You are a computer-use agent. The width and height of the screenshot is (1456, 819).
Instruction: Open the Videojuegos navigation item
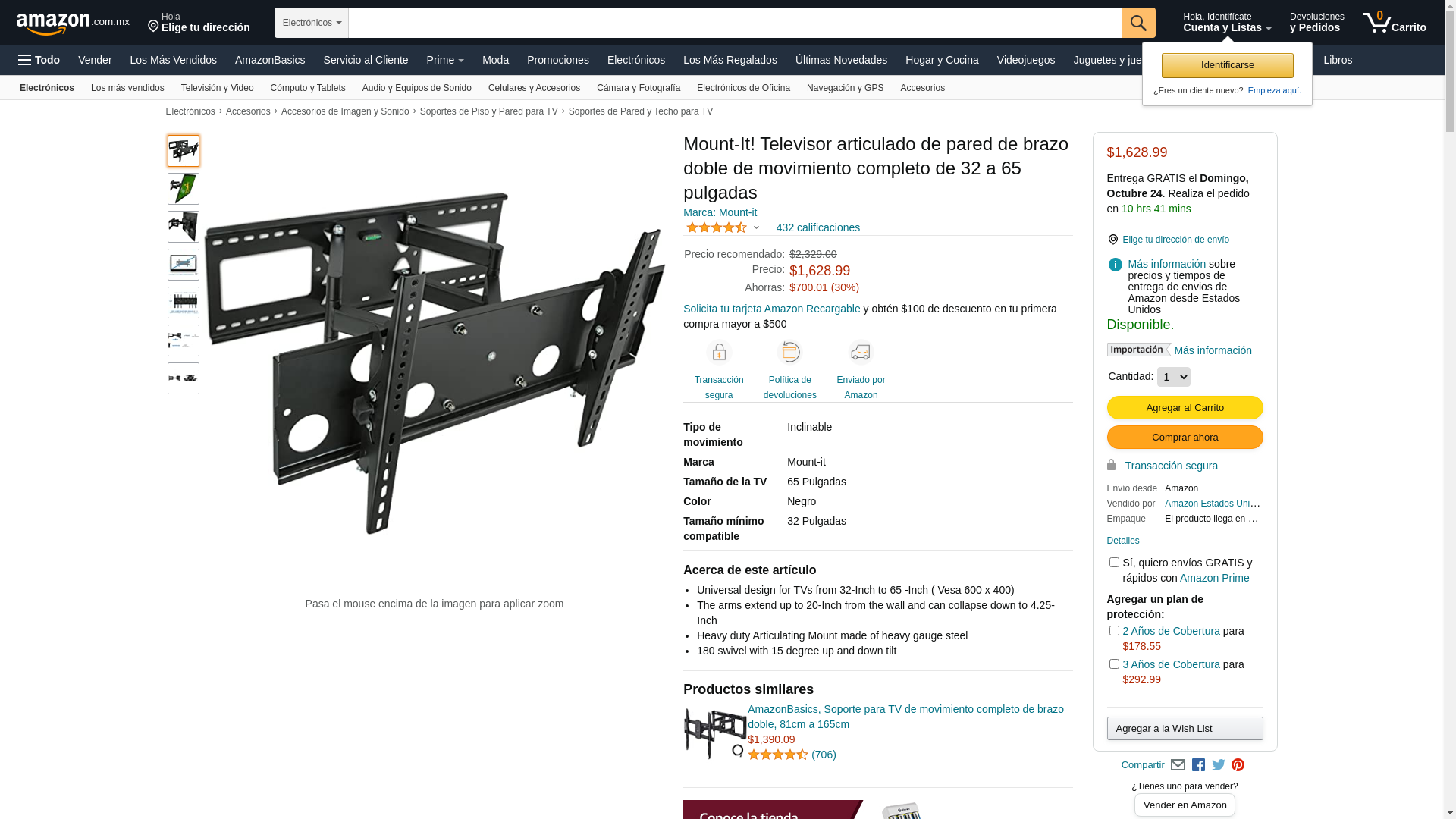pos(1025,60)
